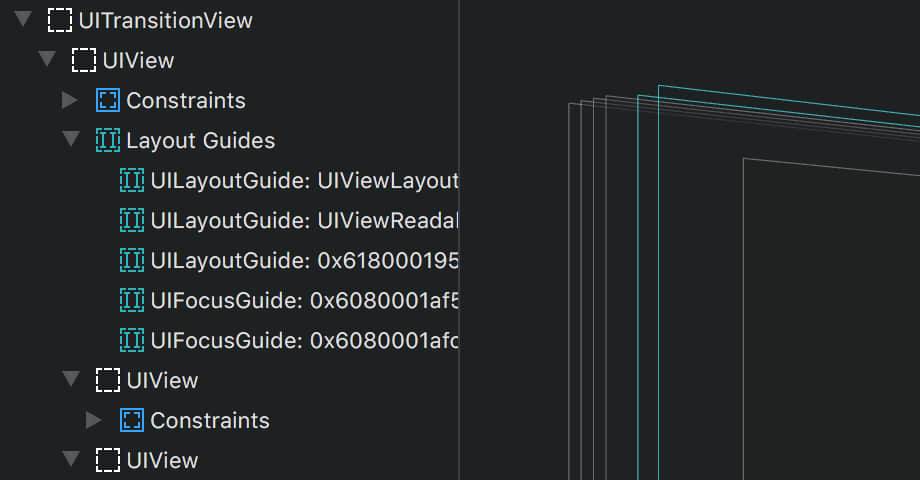This screenshot has height=480, width=920.
Task: Click the teal Layout Guides icon
Action: (x=107, y=140)
